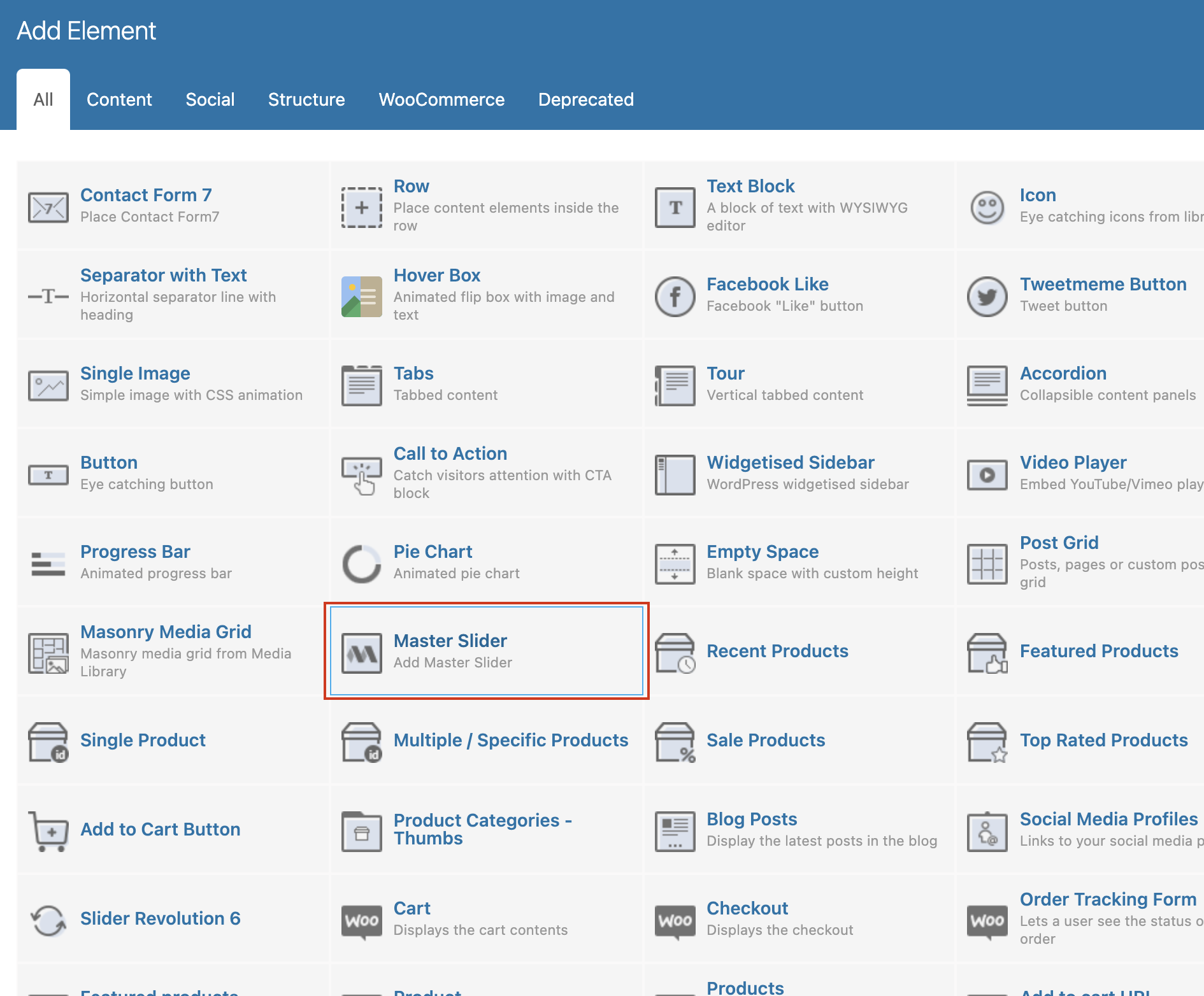Select the Top Rated Products star icon

(987, 742)
